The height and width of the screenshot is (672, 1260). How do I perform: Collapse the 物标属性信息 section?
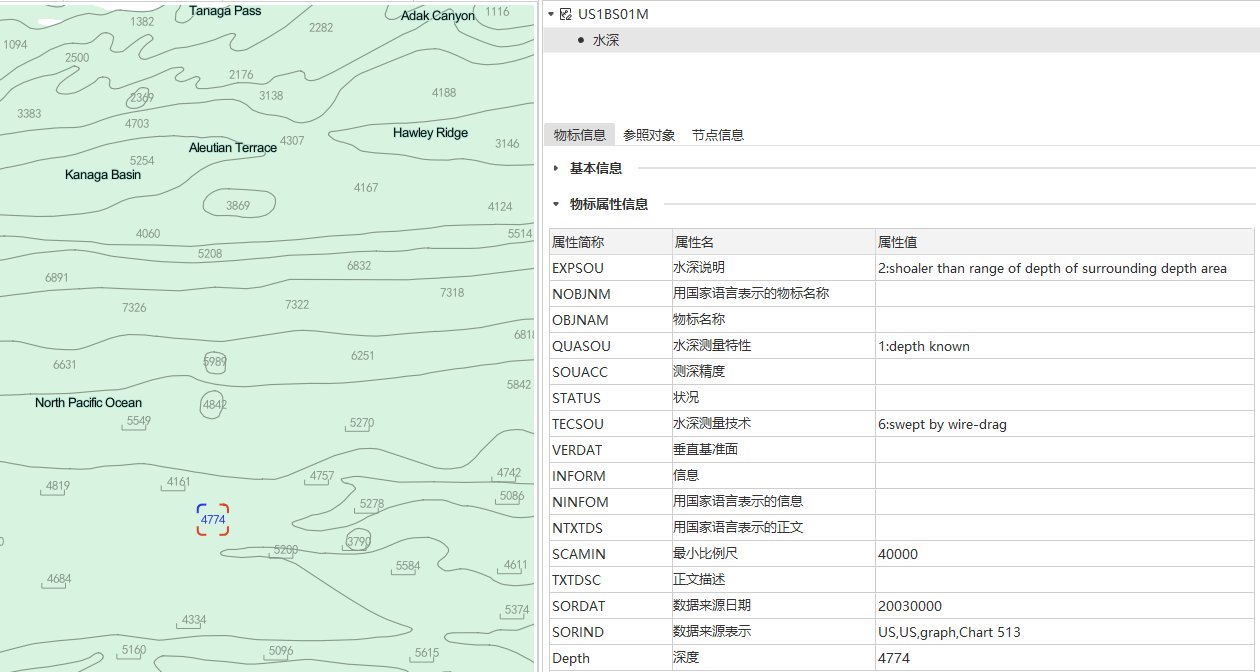click(x=556, y=204)
